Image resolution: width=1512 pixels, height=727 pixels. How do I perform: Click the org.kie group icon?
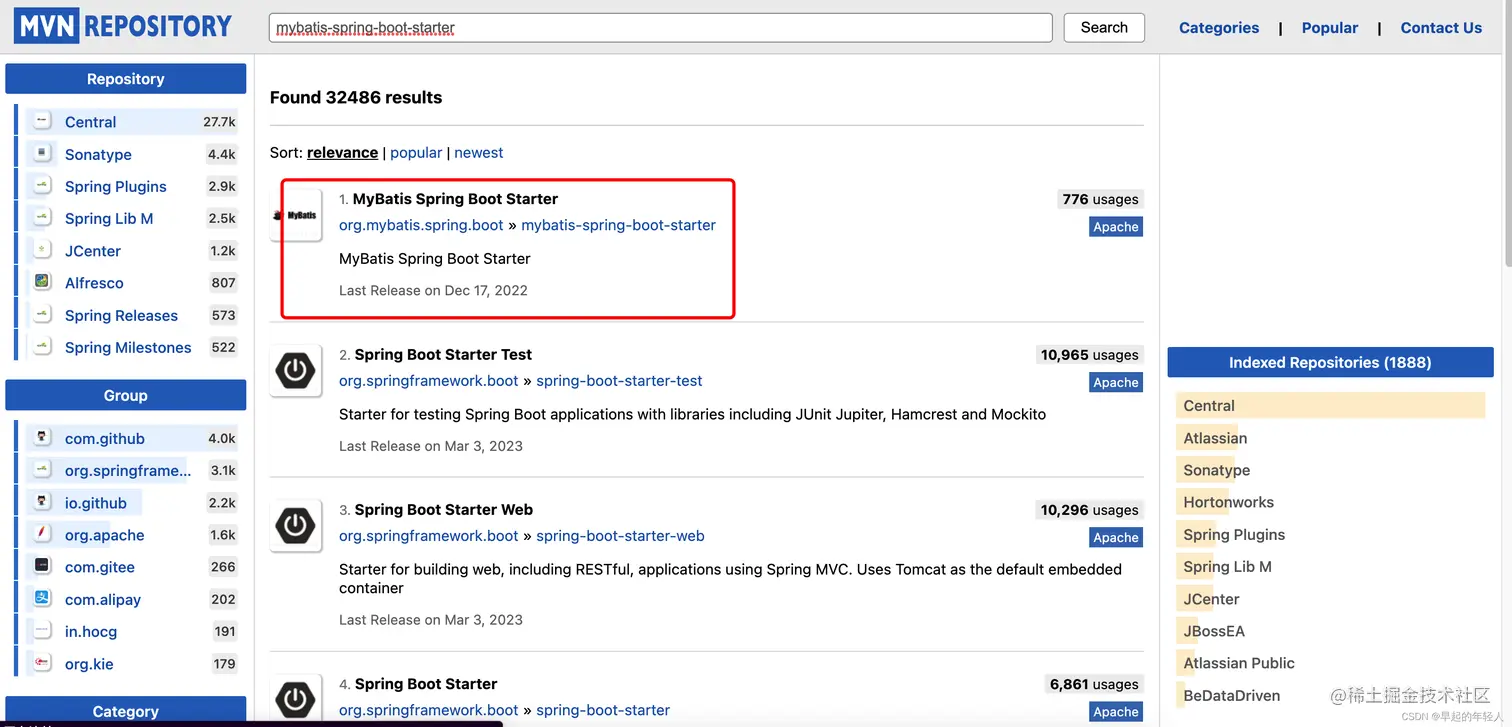pos(42,663)
